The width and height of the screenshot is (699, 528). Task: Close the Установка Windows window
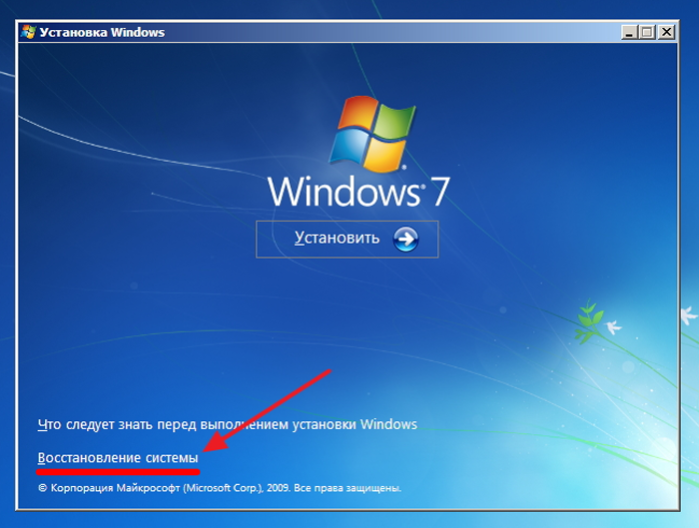click(666, 32)
